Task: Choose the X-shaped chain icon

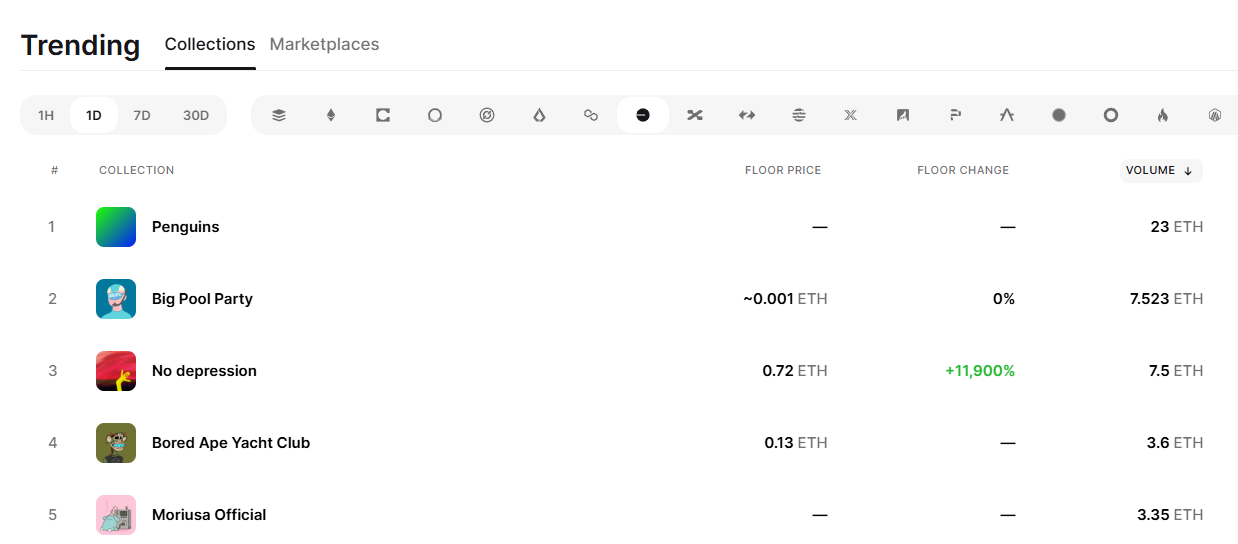Action: pyautogui.click(x=851, y=115)
